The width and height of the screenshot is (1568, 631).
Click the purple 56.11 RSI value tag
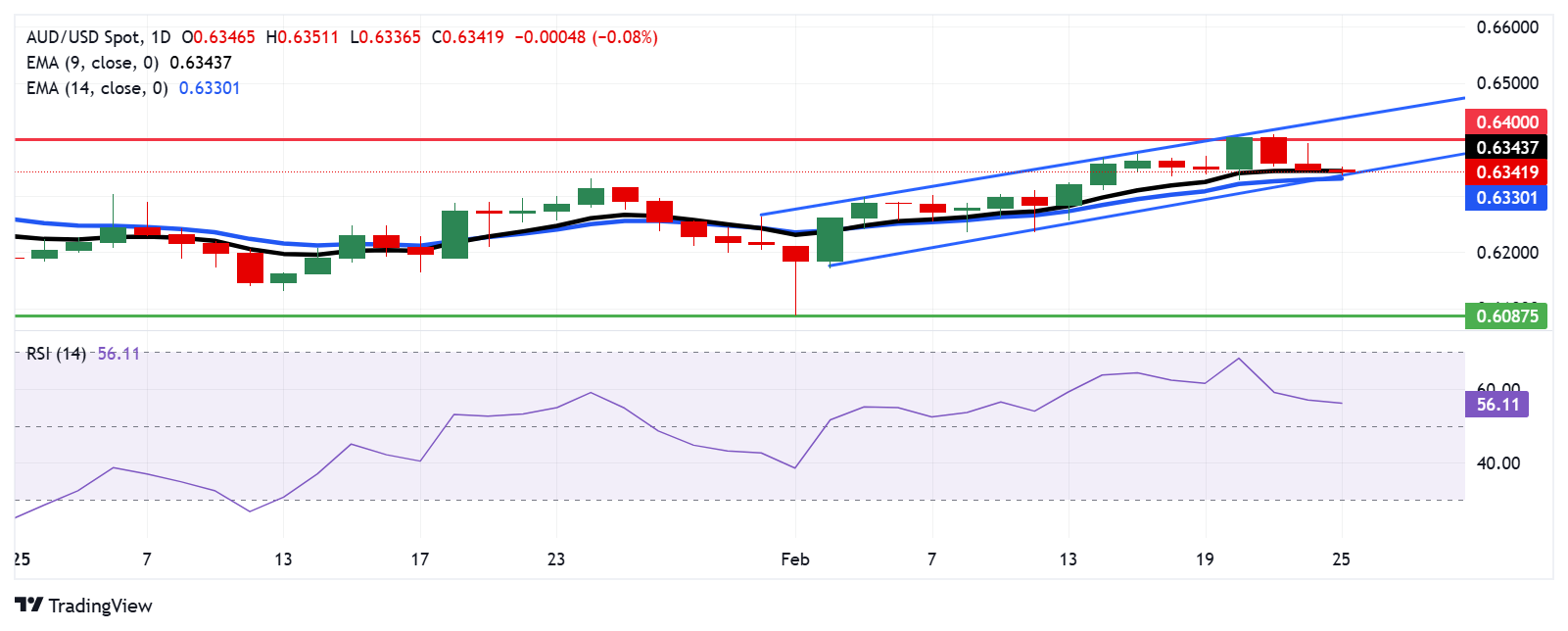point(1497,405)
